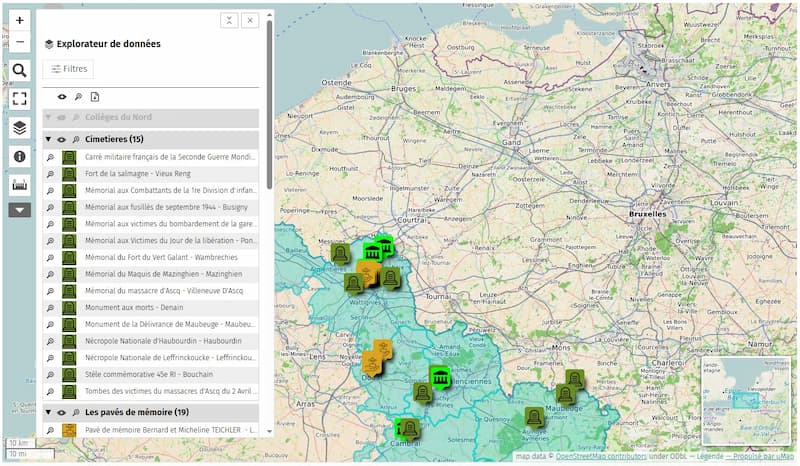Open the OpenStreetMap contributors link
Viewport: 800px width, 466px height.
coord(599,457)
